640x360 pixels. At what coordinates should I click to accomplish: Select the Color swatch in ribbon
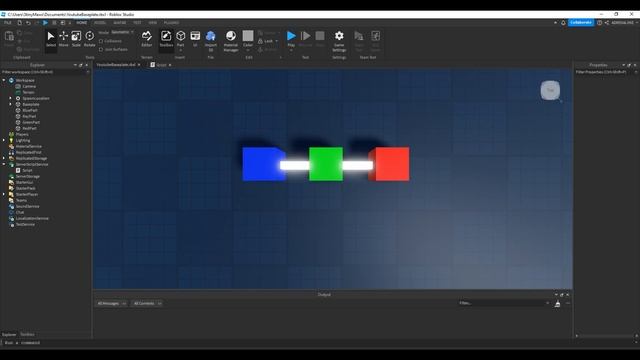pos(248,36)
